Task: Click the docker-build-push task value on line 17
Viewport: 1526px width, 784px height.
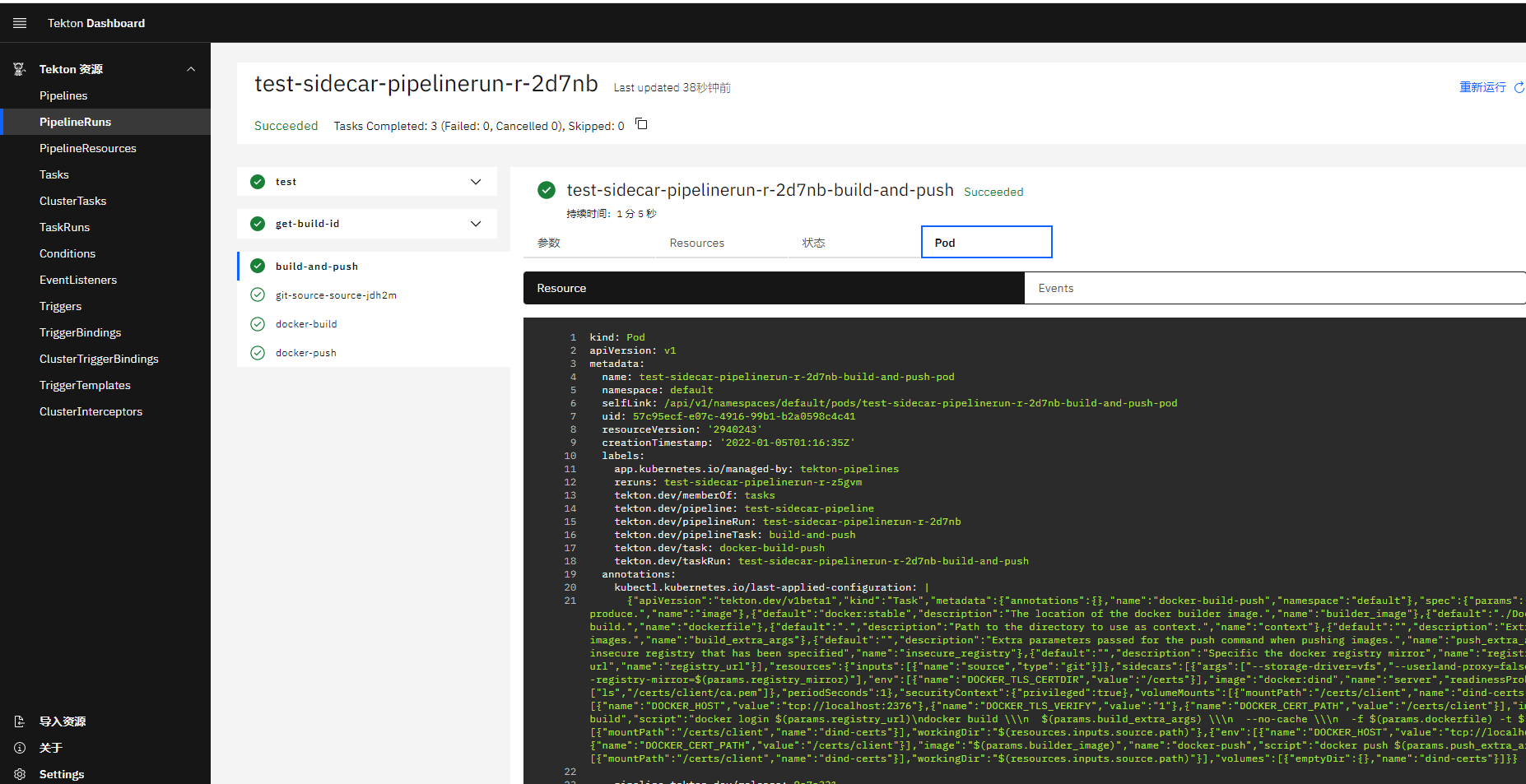Action: pyautogui.click(x=772, y=548)
